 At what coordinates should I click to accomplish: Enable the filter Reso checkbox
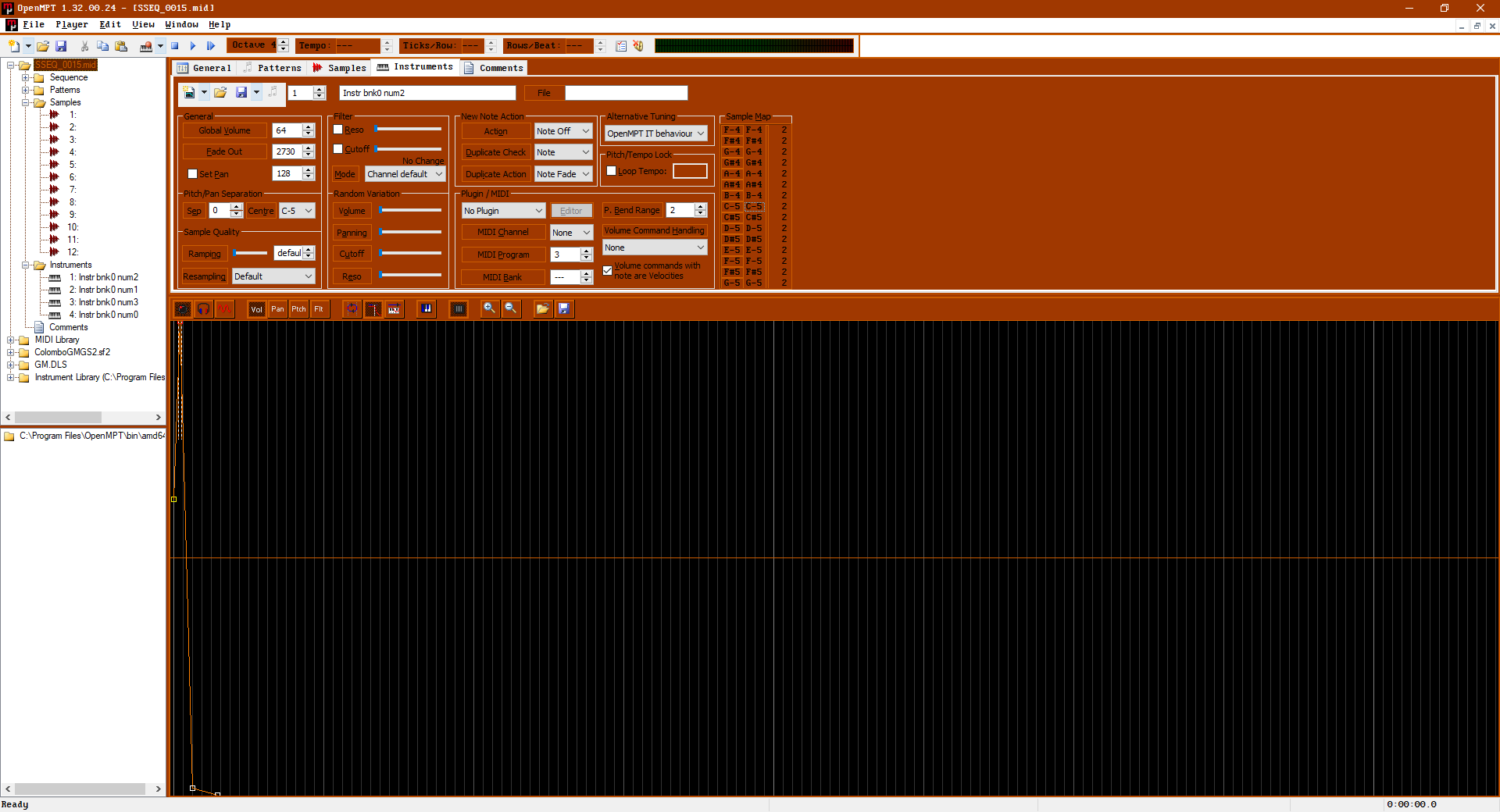pyautogui.click(x=338, y=130)
